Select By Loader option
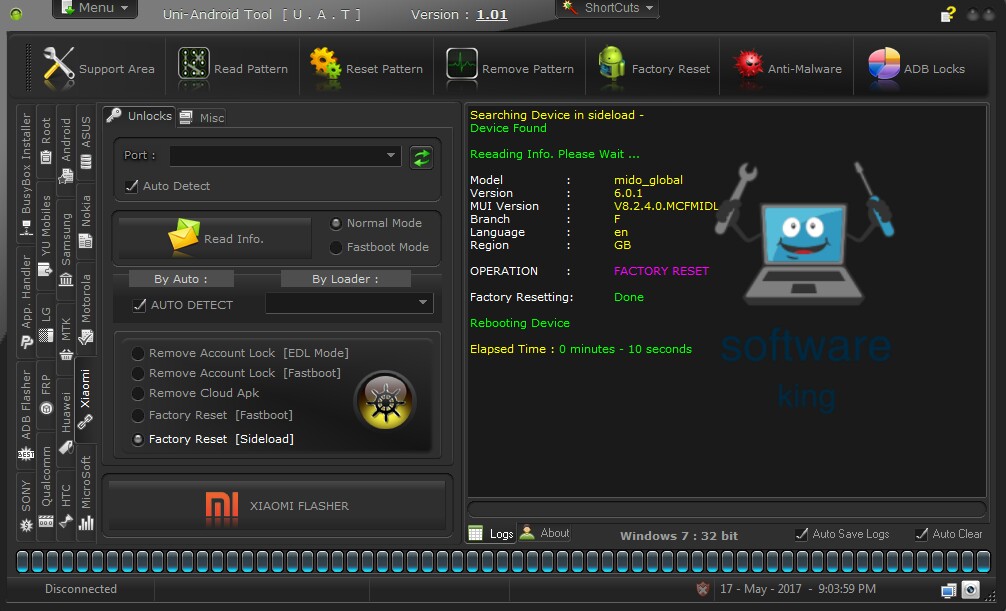Screen dimensions: 1006x611 [x=346, y=279]
